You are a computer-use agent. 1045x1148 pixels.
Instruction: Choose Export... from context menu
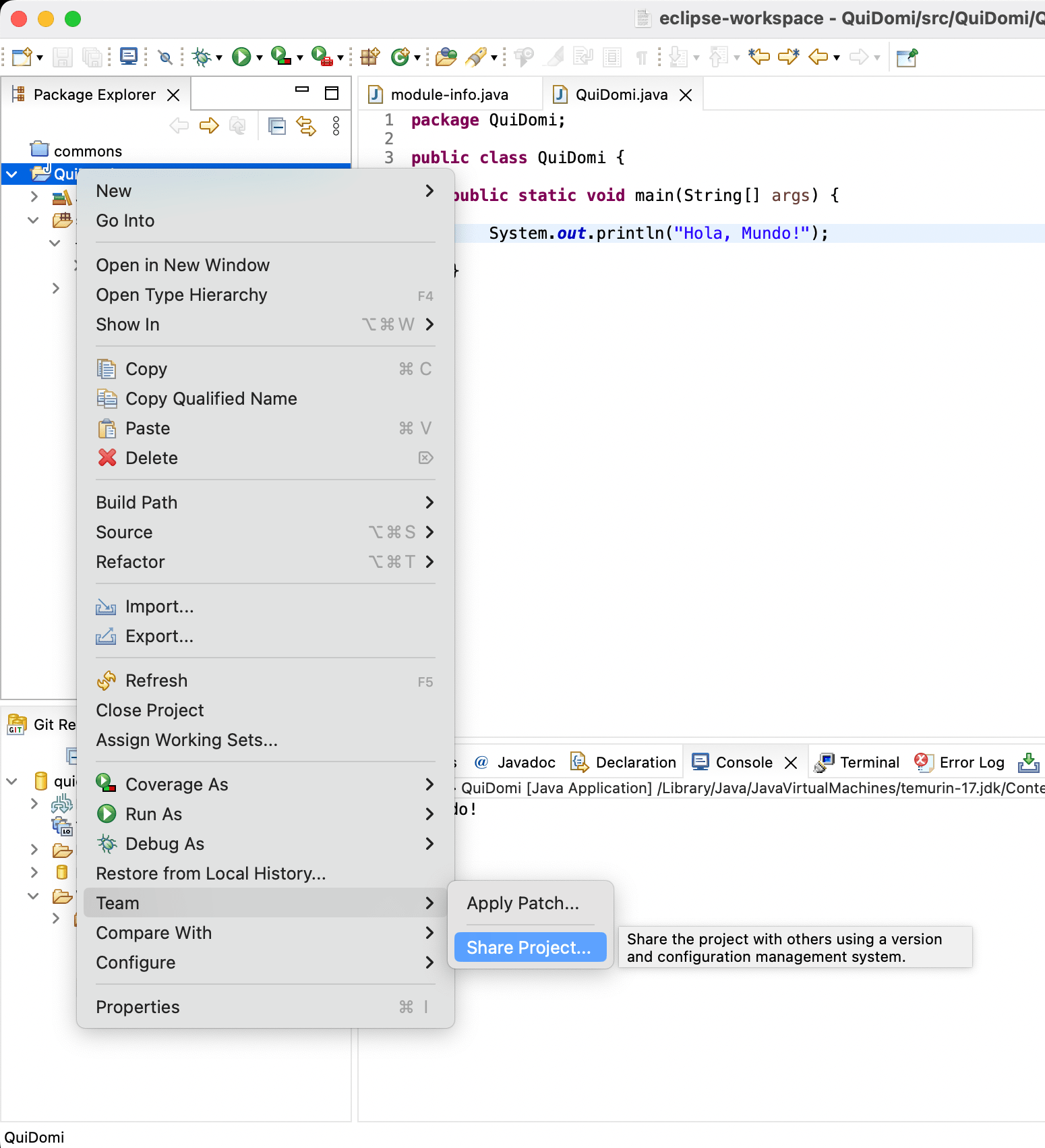pos(266,636)
